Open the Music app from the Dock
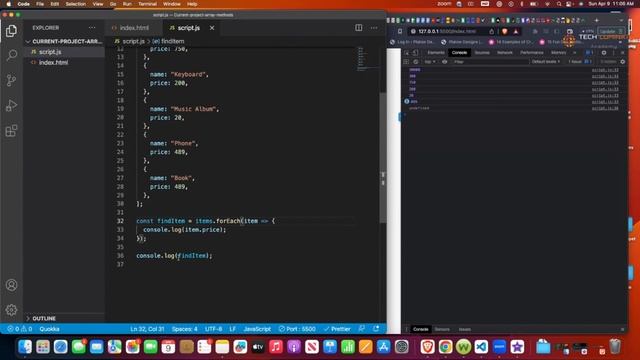The width and height of the screenshot is (640, 360). coord(276,347)
